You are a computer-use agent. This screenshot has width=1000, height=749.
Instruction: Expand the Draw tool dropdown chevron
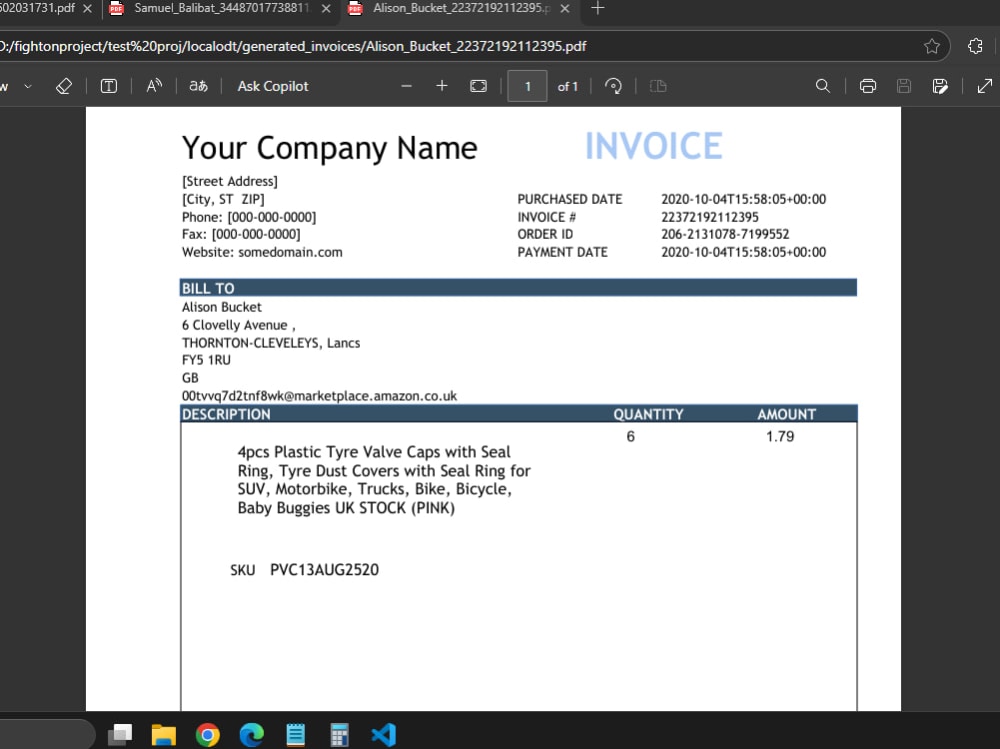[28, 86]
